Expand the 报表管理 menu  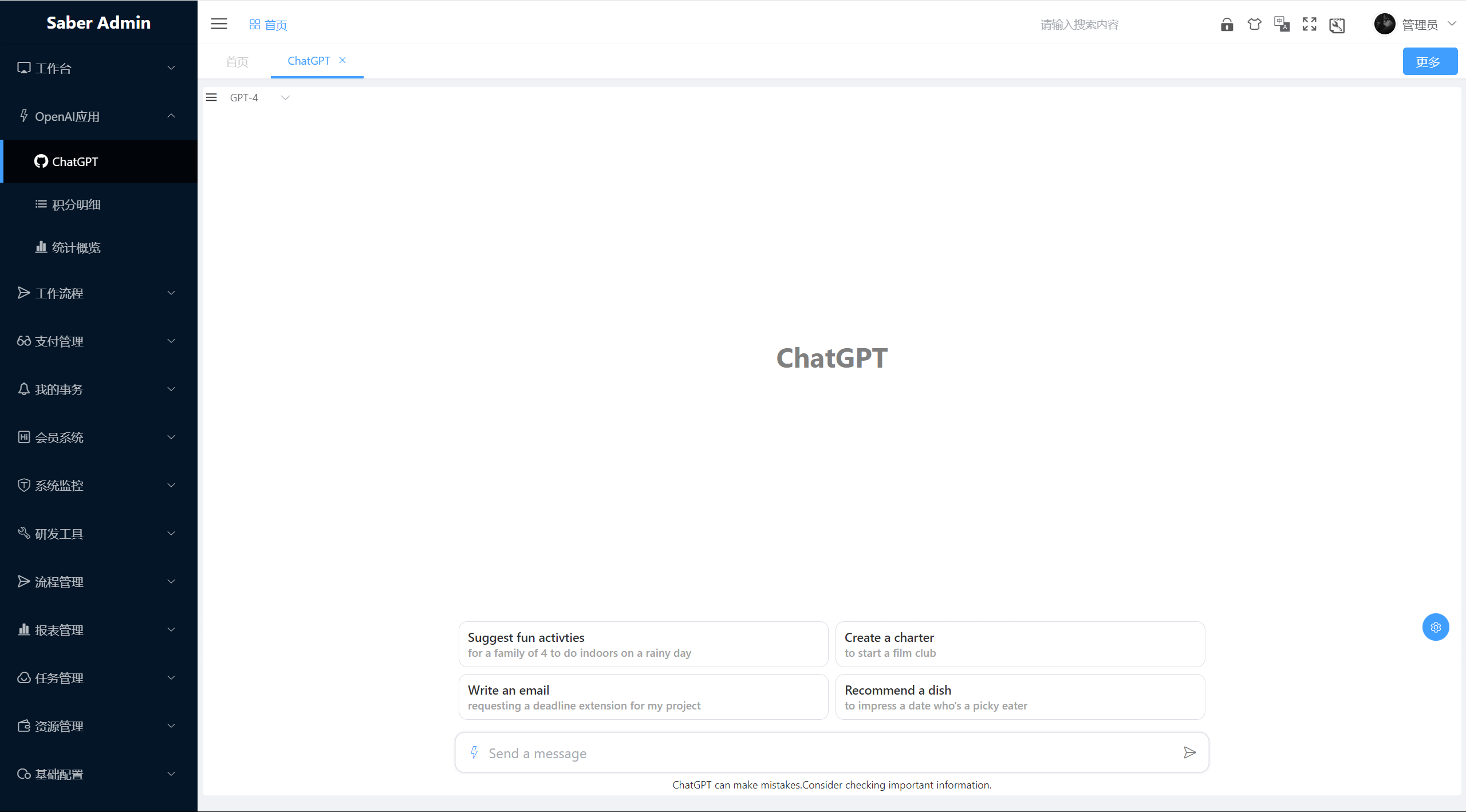[x=98, y=630]
